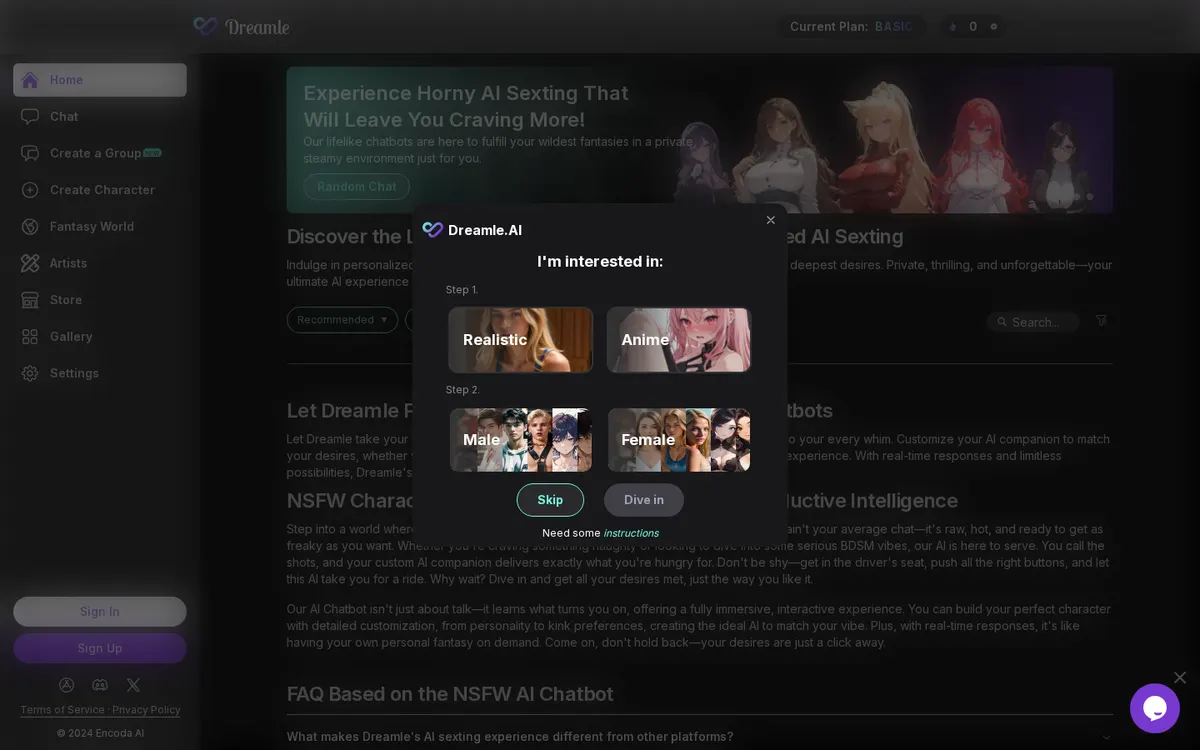Open the purple chat support bubble

tap(1155, 708)
